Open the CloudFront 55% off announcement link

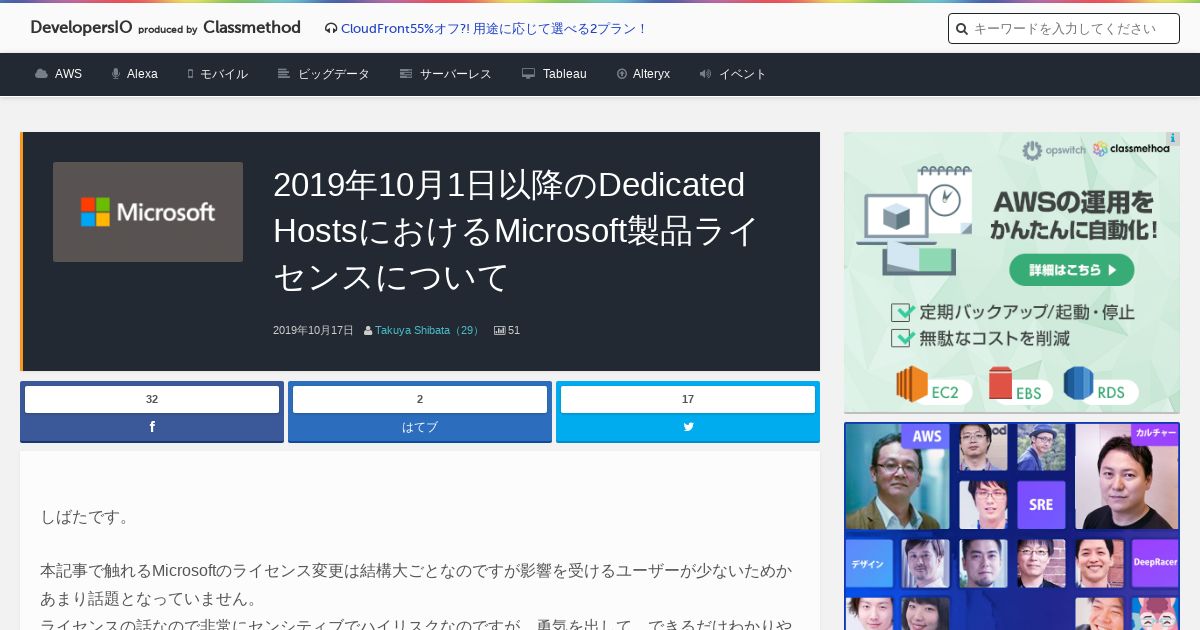(494, 29)
